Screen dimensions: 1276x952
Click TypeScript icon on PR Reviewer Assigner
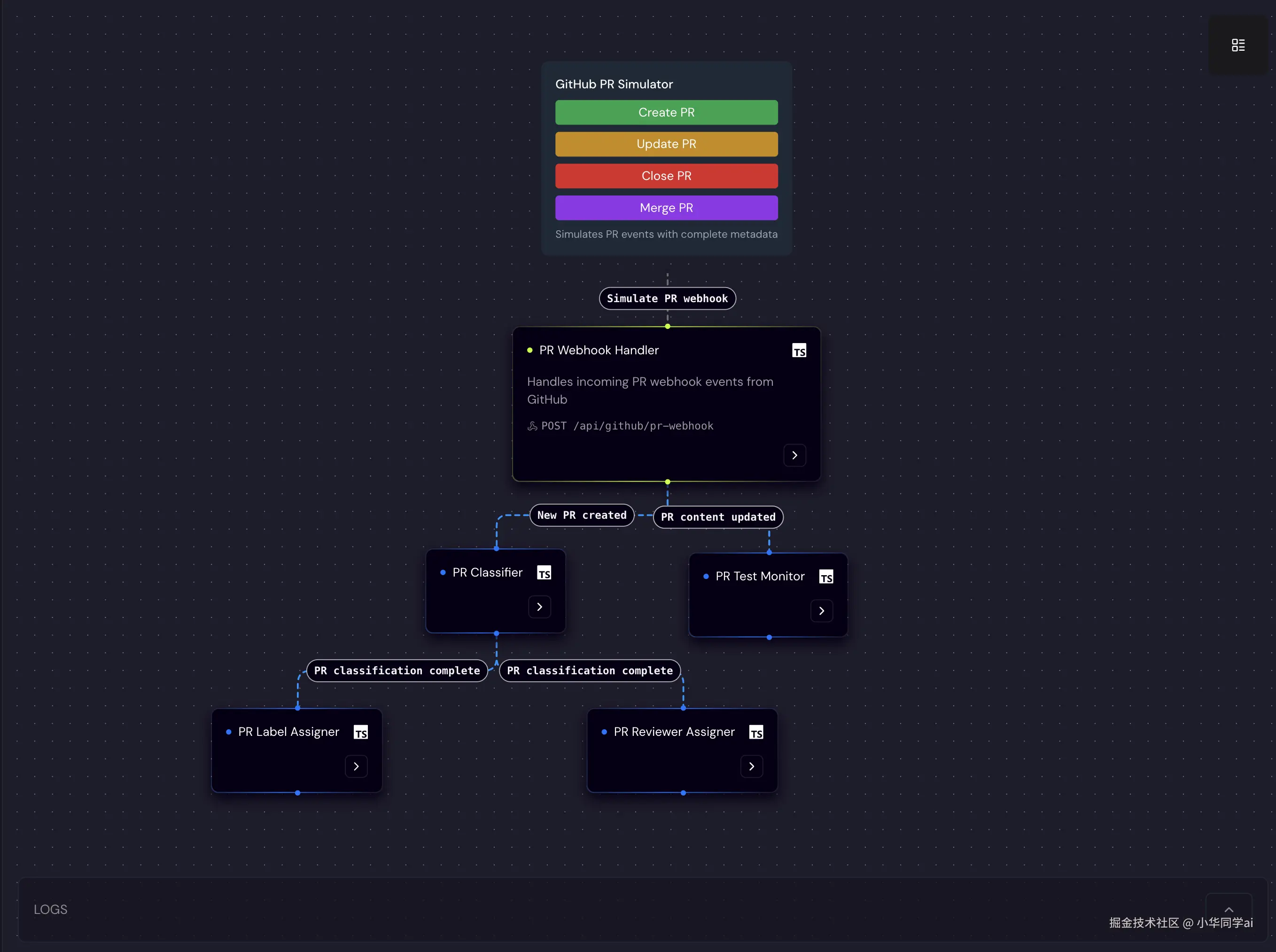(756, 733)
